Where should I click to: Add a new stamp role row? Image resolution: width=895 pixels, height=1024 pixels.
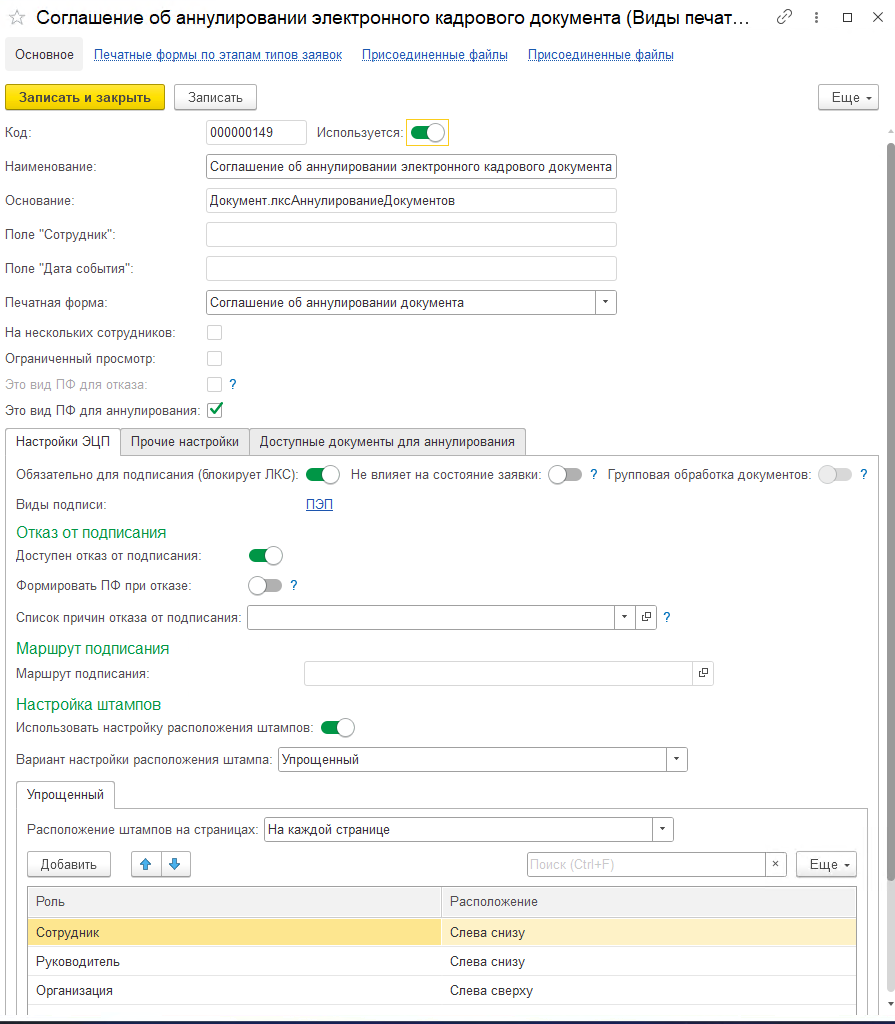[69, 864]
